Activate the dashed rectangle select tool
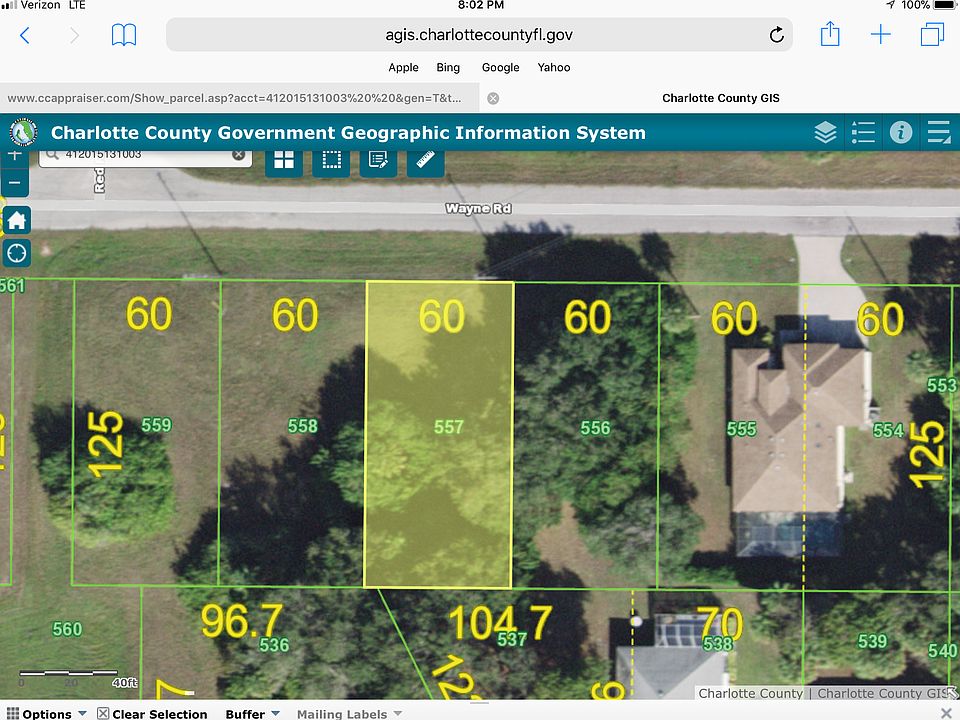 click(331, 160)
